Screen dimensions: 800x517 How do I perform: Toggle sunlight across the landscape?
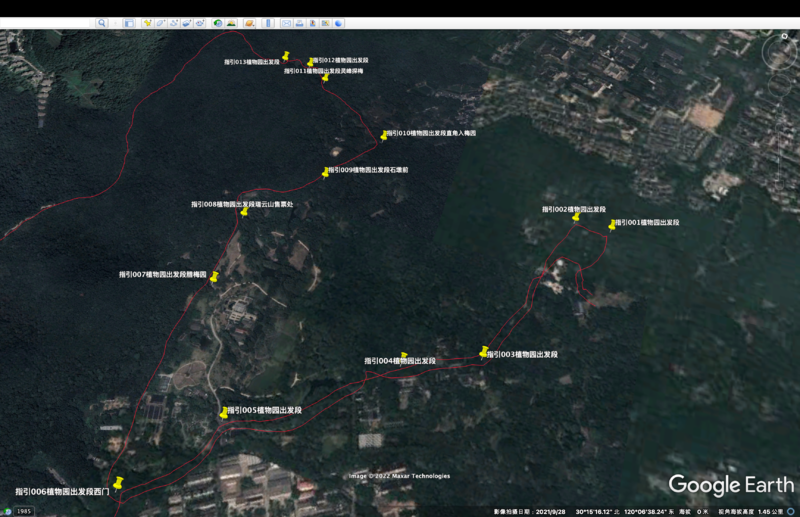click(232, 23)
